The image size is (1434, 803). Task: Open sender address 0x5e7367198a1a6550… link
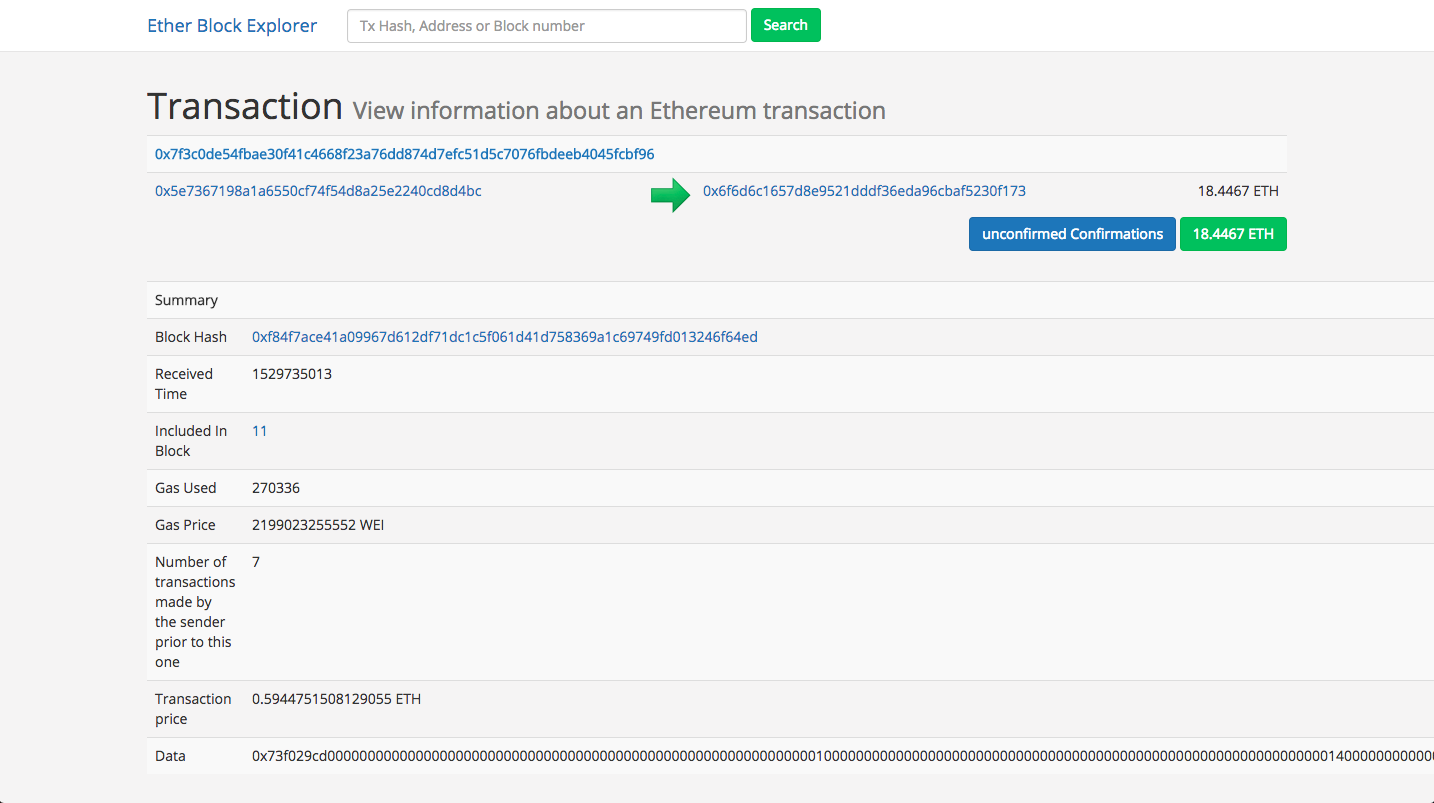pos(318,191)
